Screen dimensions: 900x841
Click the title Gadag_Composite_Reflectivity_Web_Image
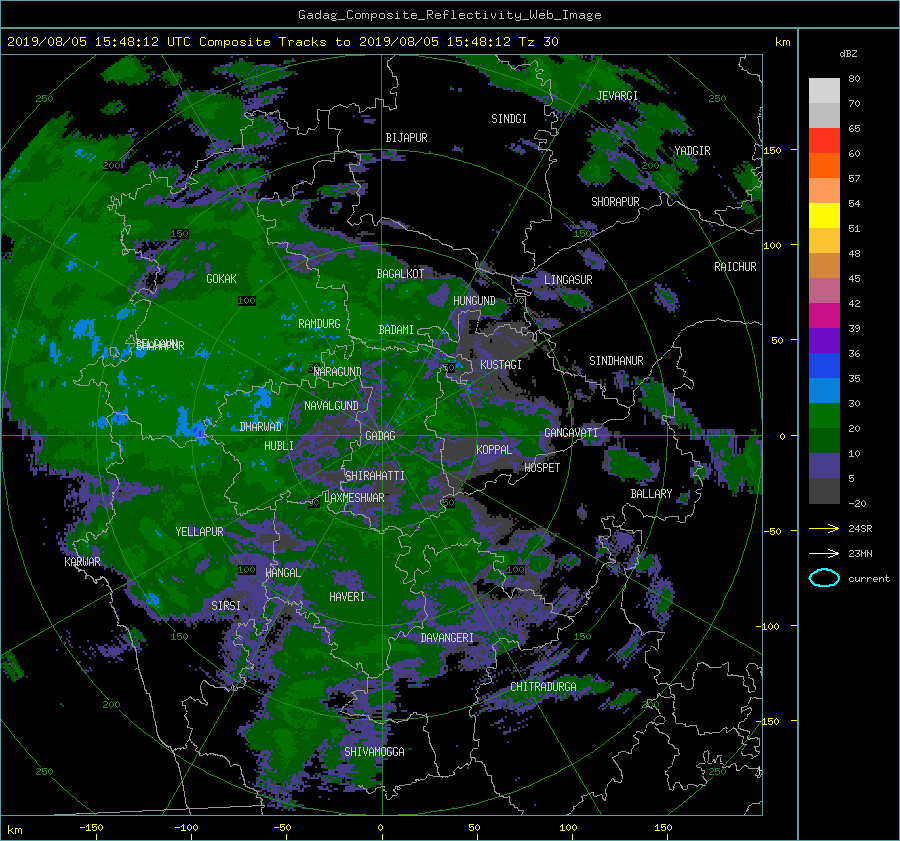pos(449,15)
